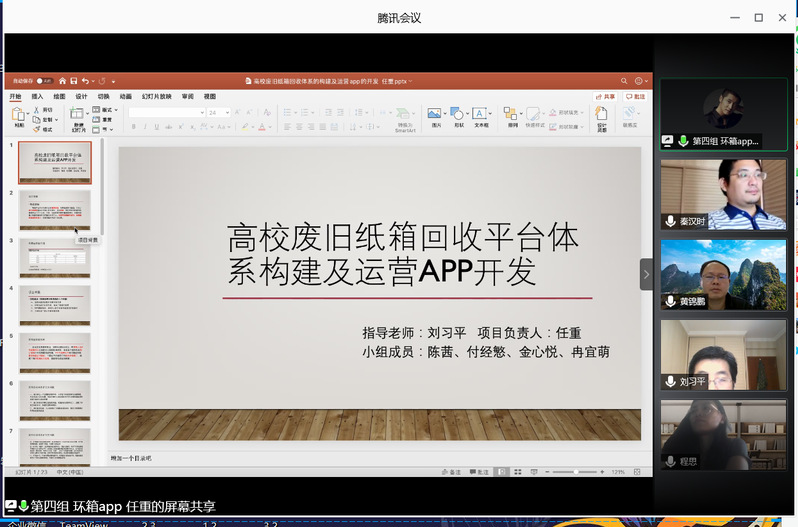Click the Undo arrow icon
Screen dimensions: 798x527
pyautogui.click(x=85, y=80)
